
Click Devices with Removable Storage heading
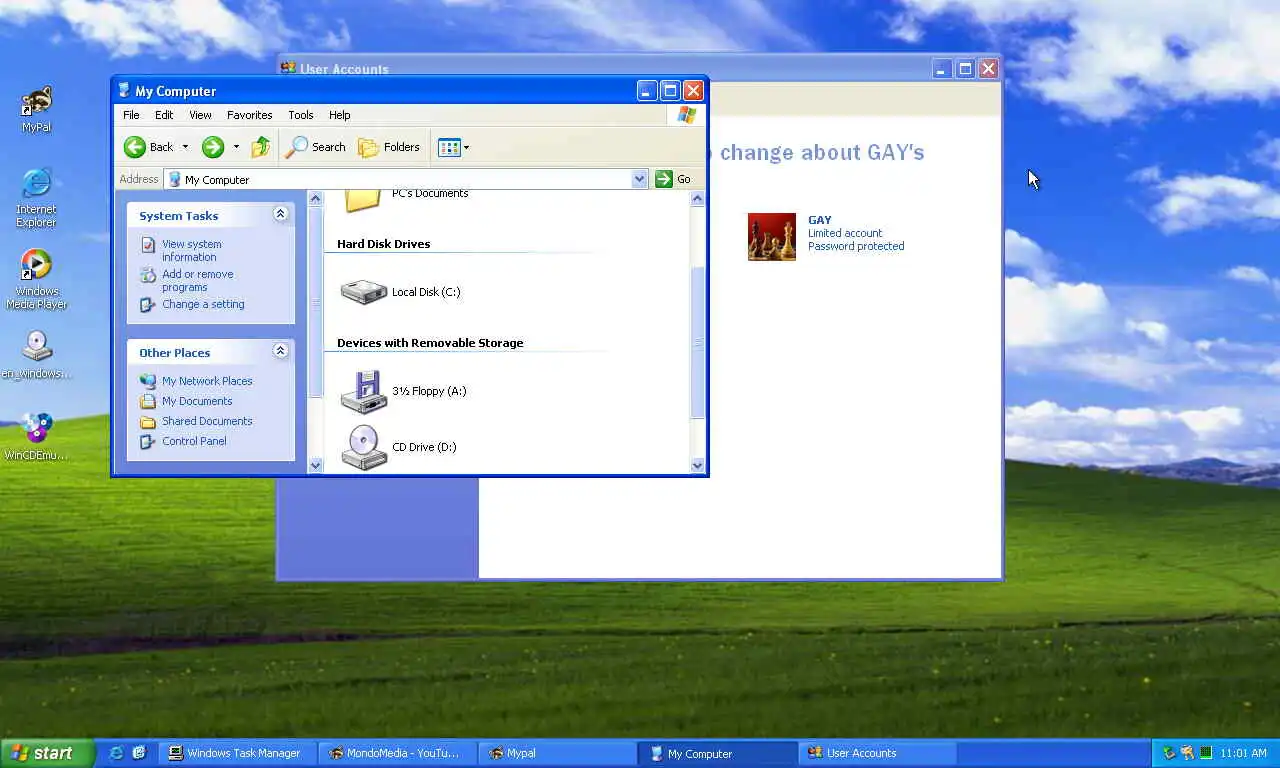(430, 343)
